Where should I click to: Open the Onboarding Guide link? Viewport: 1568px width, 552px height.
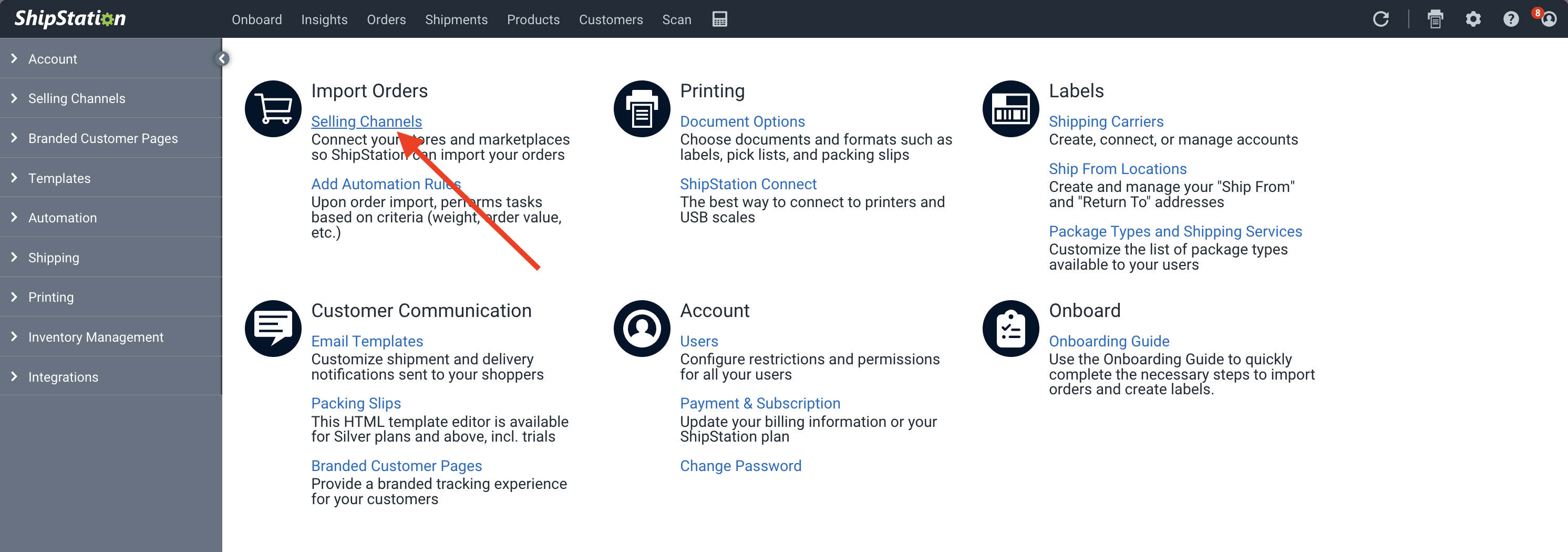pyautogui.click(x=1109, y=341)
